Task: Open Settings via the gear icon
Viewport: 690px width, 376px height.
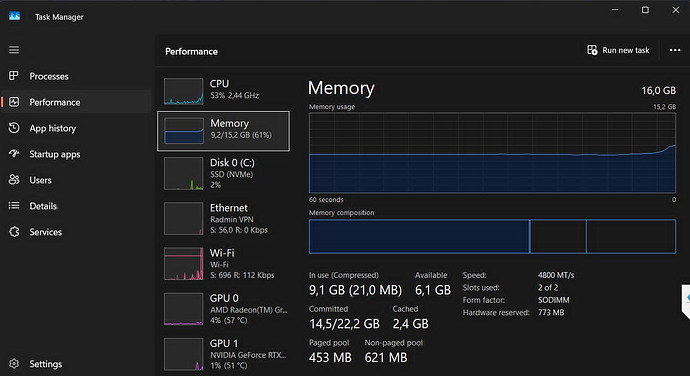Action: point(14,364)
